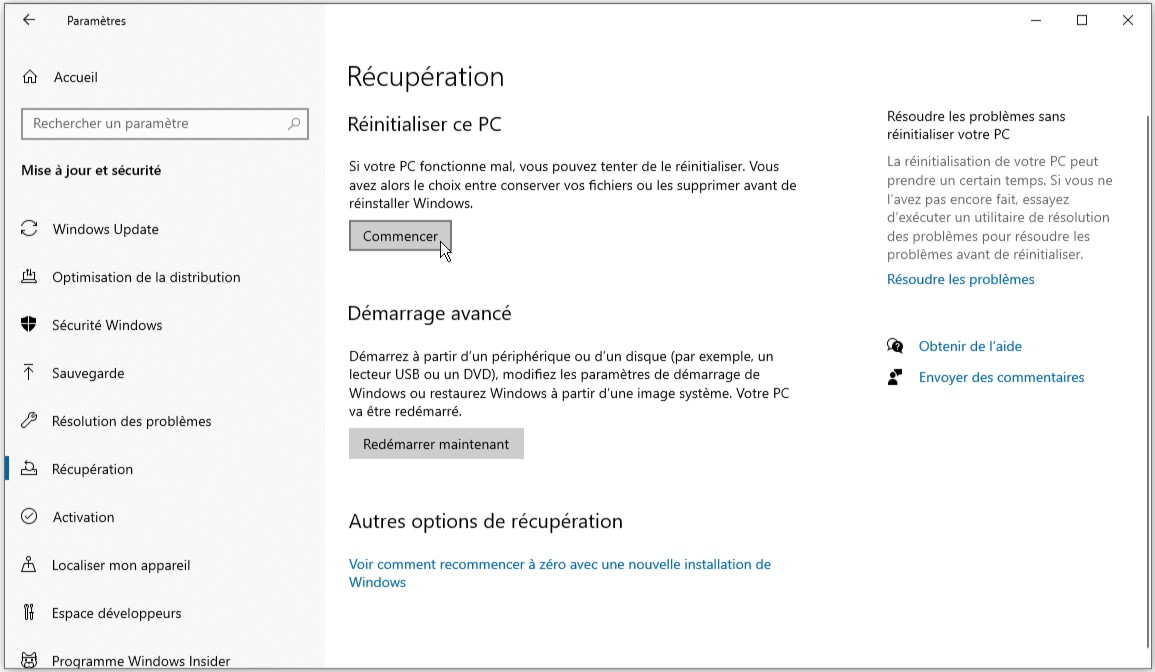Click the Accueil home icon
The image size is (1155, 672).
point(30,77)
